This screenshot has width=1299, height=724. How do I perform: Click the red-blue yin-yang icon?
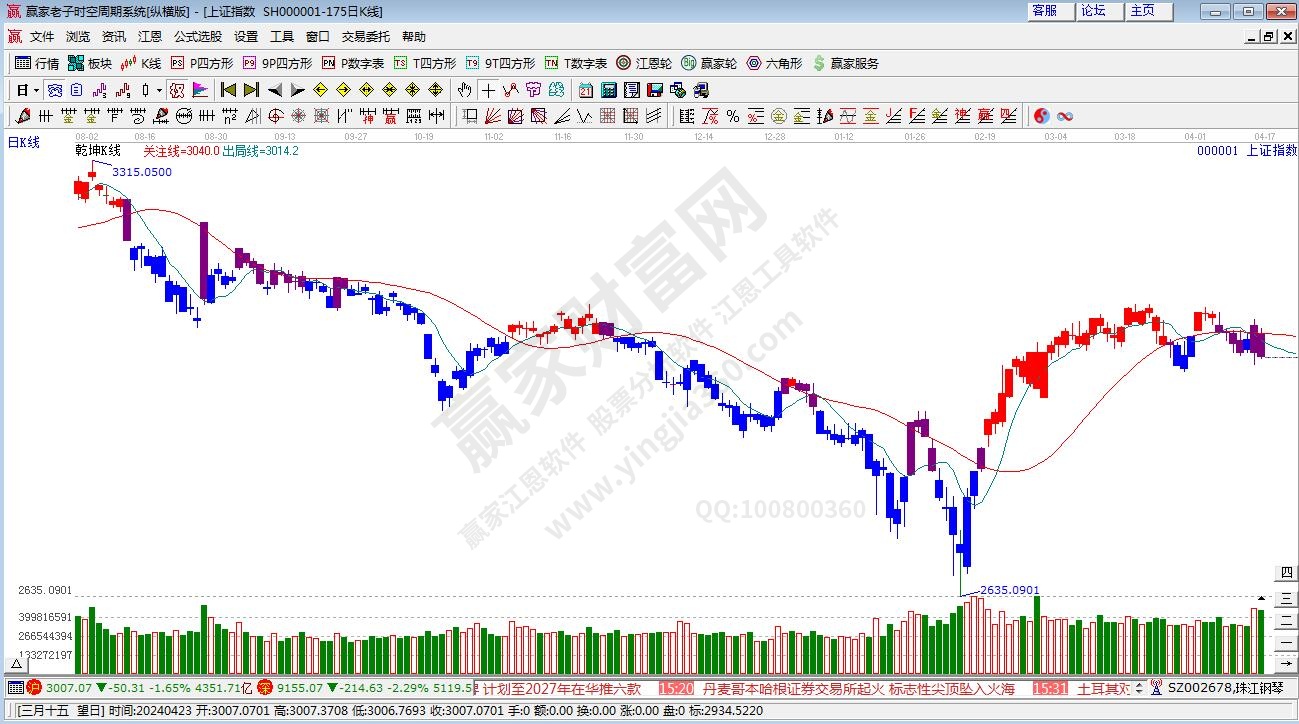[1041, 116]
